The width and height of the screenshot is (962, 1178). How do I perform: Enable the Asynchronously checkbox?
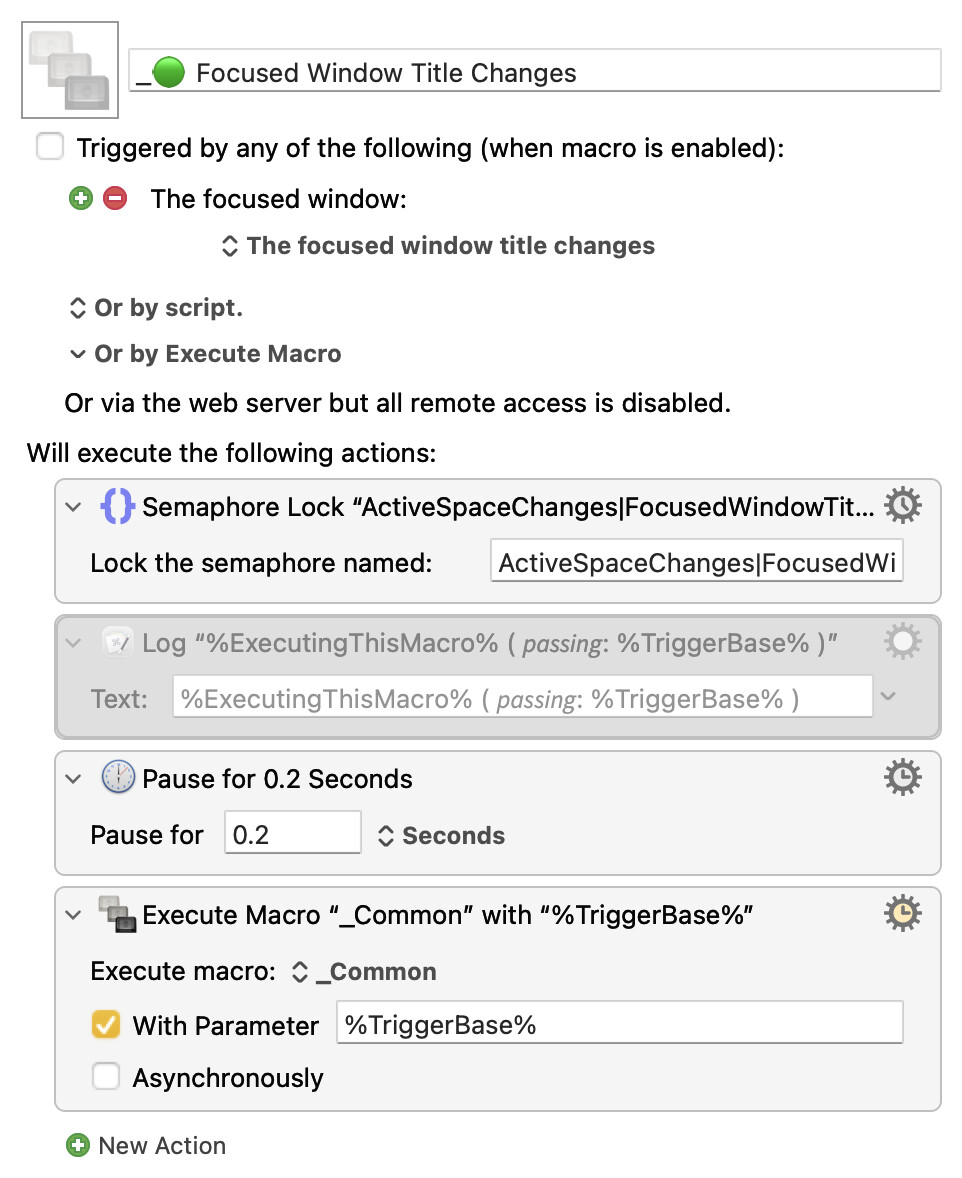pos(105,1077)
